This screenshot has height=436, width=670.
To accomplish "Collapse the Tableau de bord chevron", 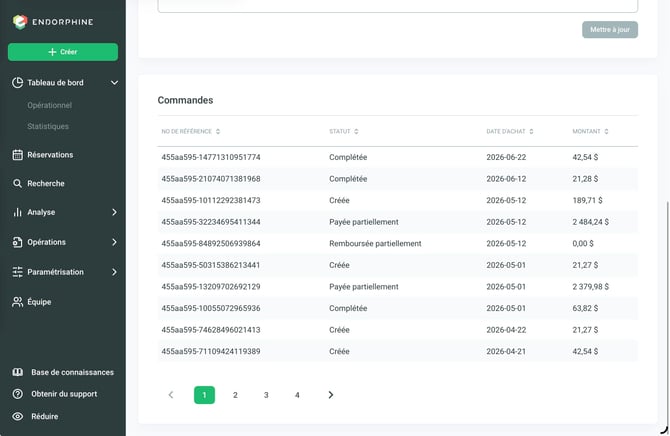I will point(114,82).
